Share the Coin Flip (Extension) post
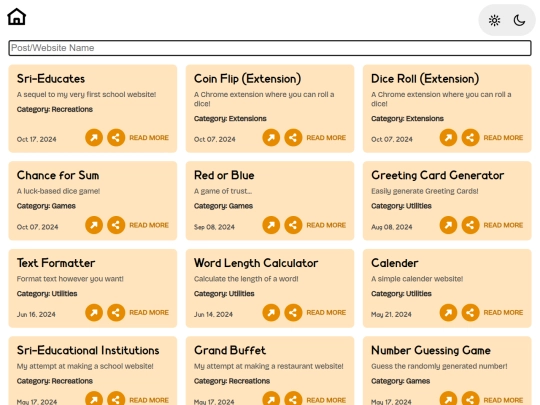The width and height of the screenshot is (540, 405). (x=293, y=138)
